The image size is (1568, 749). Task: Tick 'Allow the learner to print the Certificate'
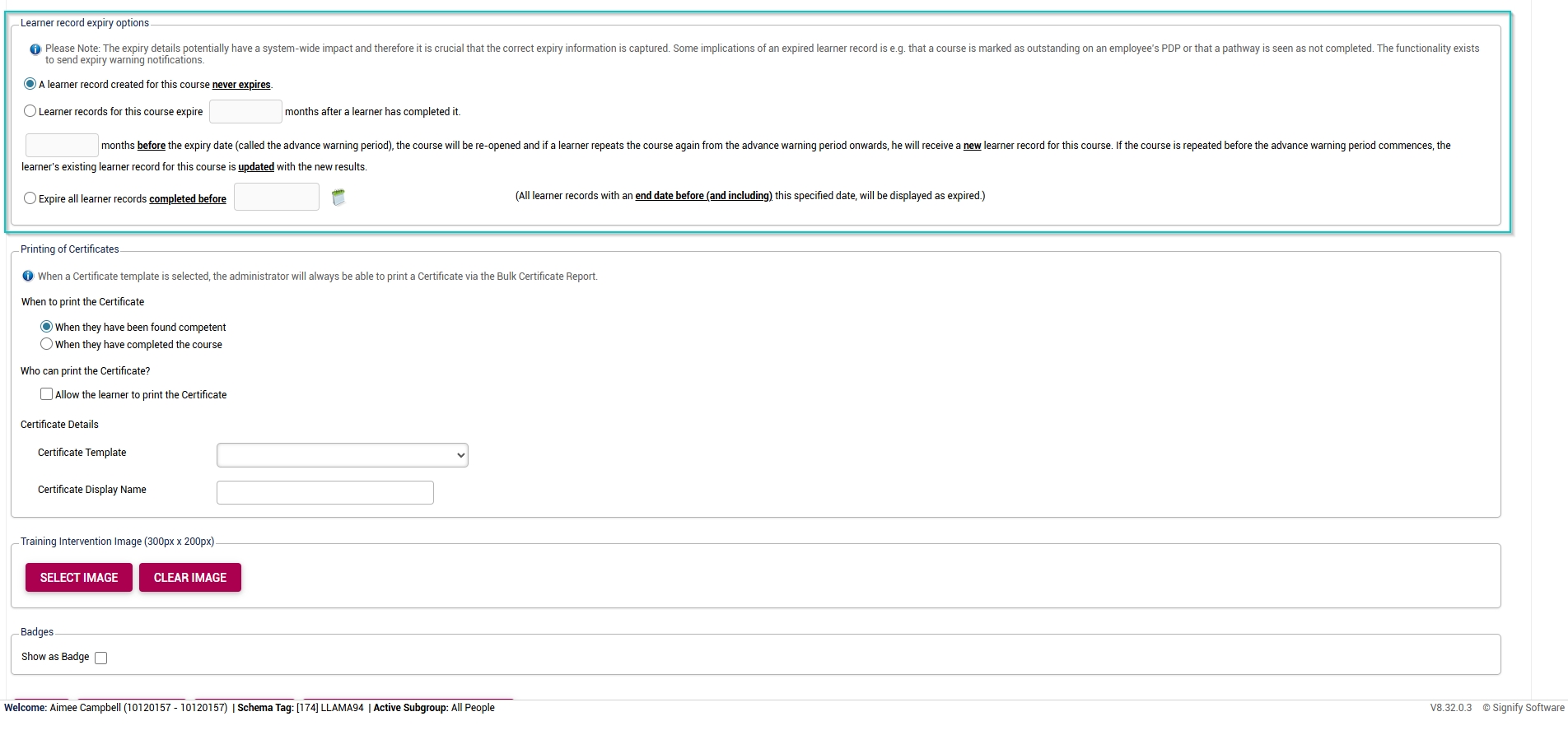tap(47, 394)
